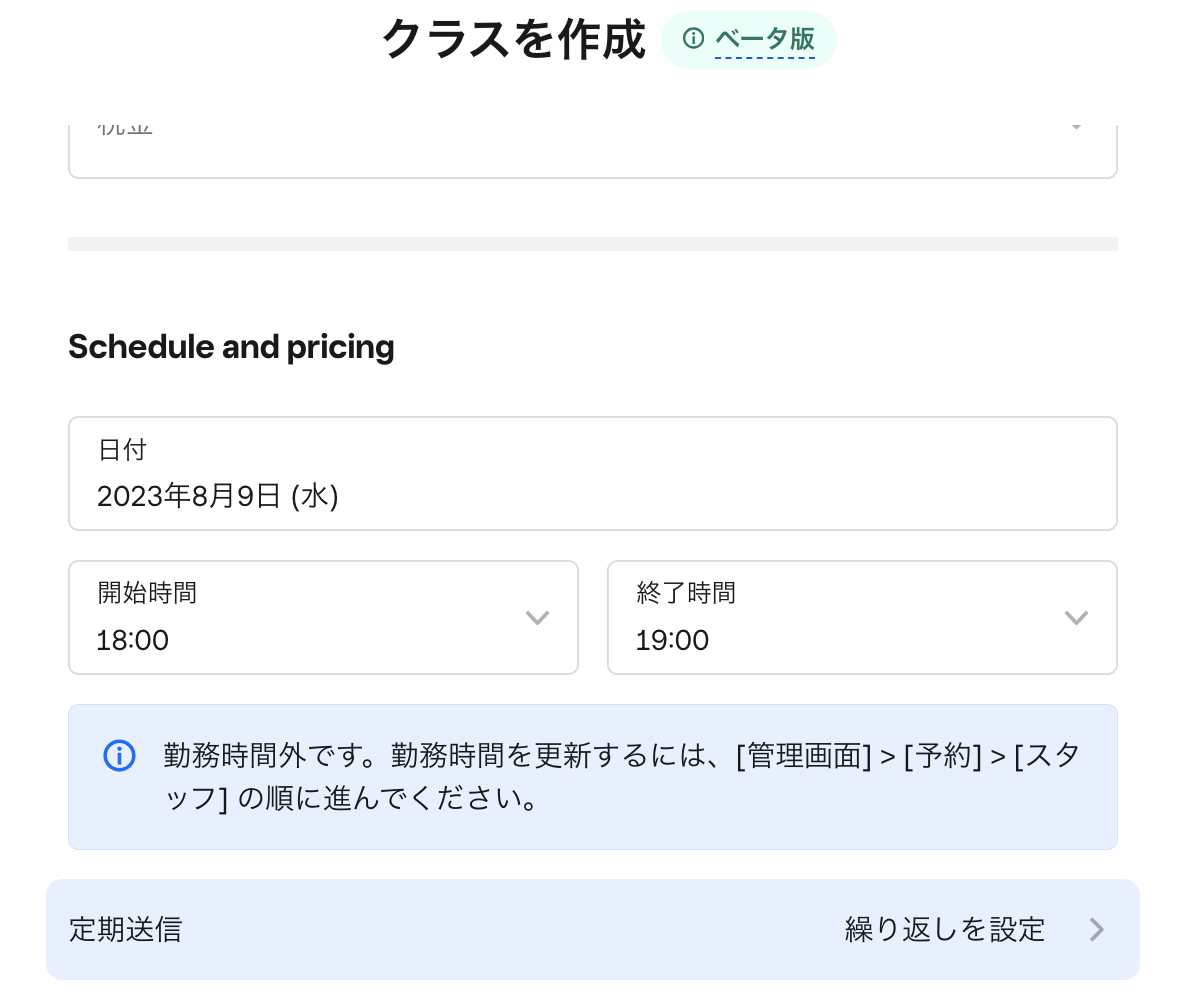Click the Schedule and pricing heading
The height and width of the screenshot is (998, 1202).
(x=231, y=347)
